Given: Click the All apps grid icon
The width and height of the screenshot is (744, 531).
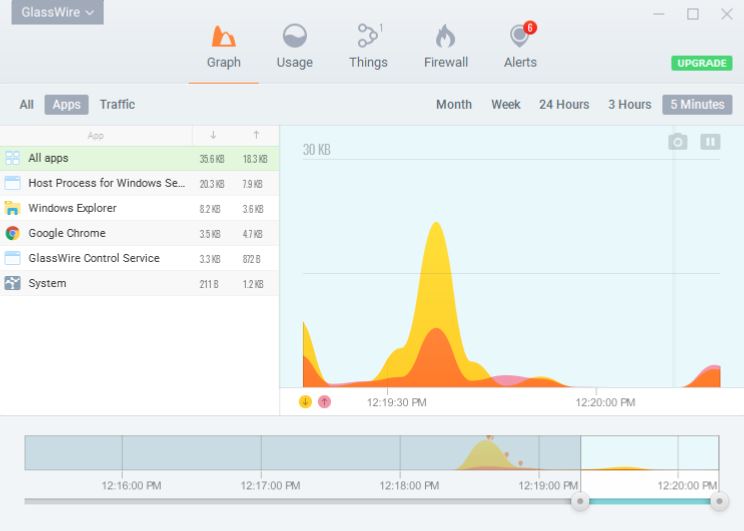Looking at the screenshot, I should point(12,158).
